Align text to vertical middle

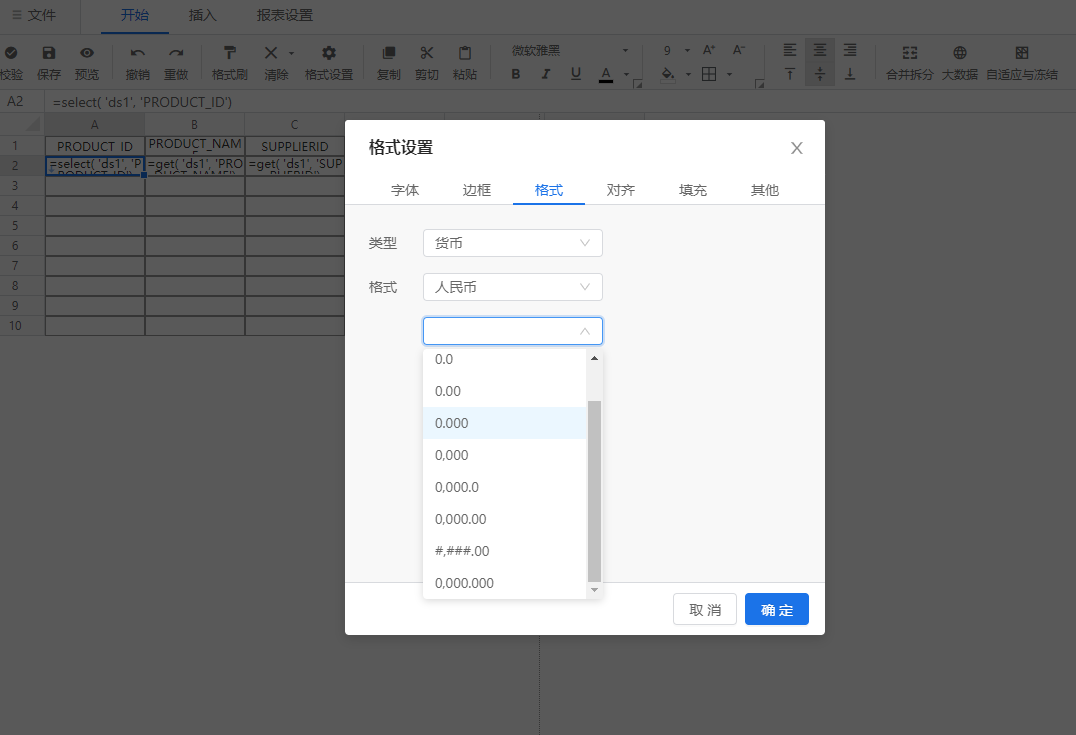[820, 73]
